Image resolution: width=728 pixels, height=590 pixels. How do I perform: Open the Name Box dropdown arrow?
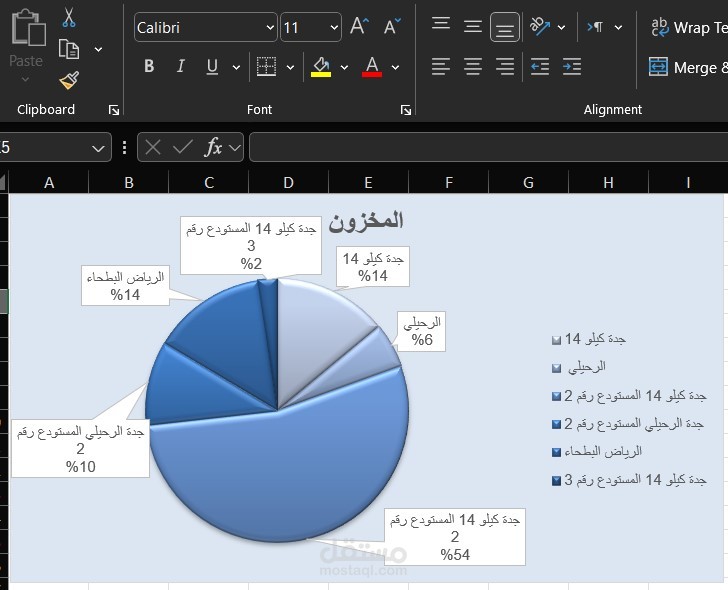tap(98, 148)
